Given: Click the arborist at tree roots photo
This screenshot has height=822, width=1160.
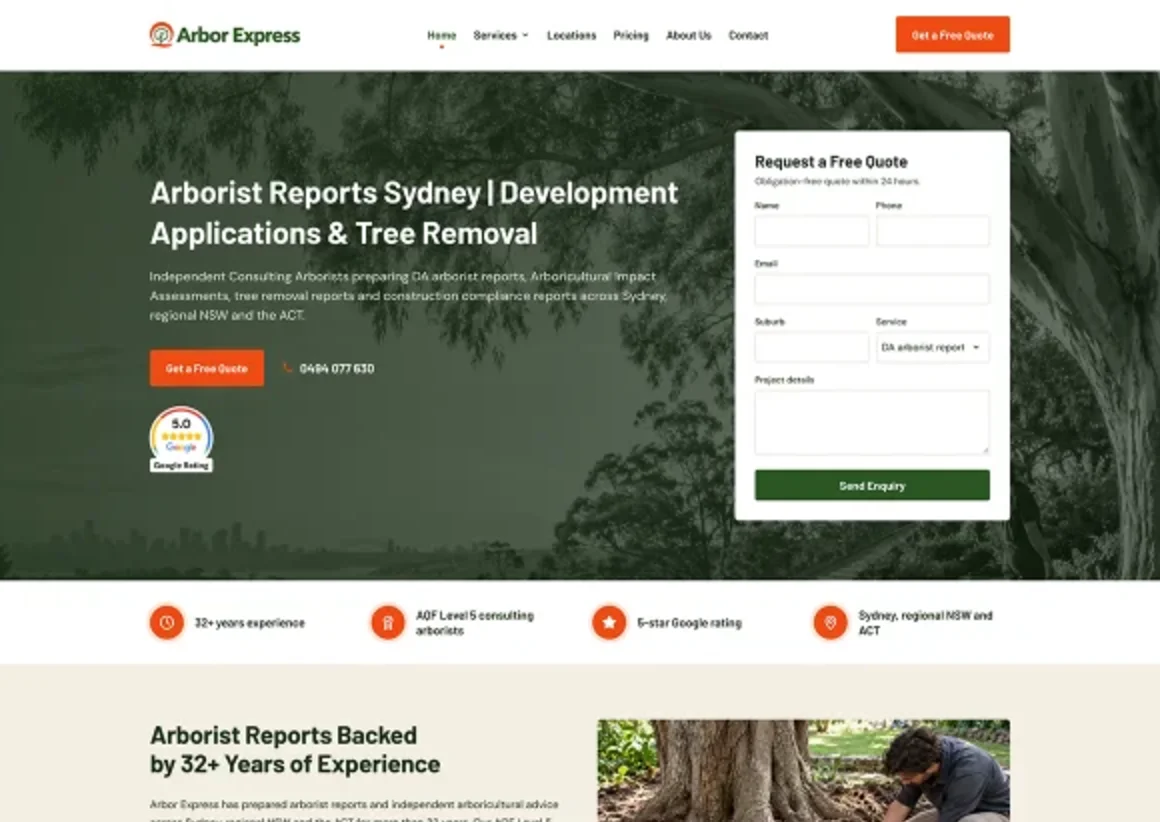Looking at the screenshot, I should click(803, 770).
